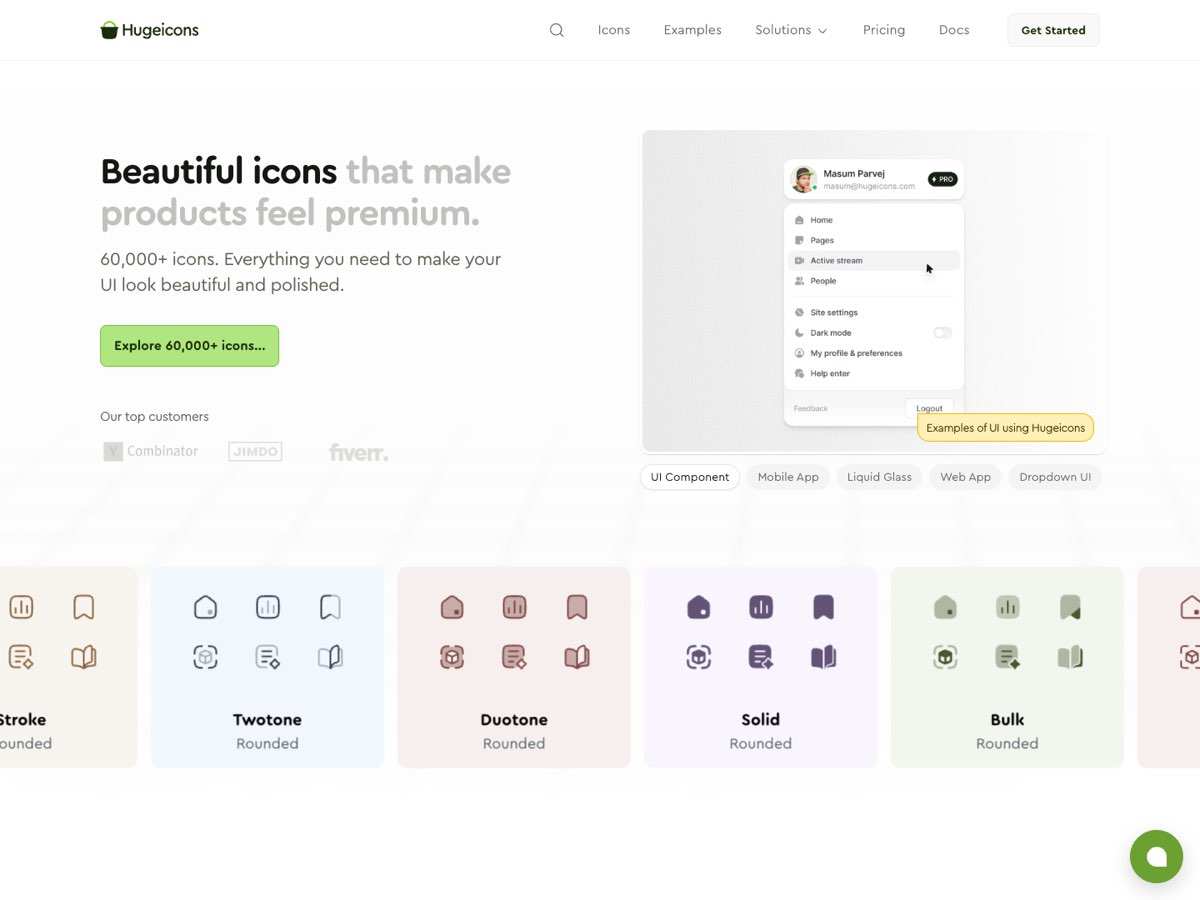Click the note edit icon in the Bulk card

pos(1007,657)
